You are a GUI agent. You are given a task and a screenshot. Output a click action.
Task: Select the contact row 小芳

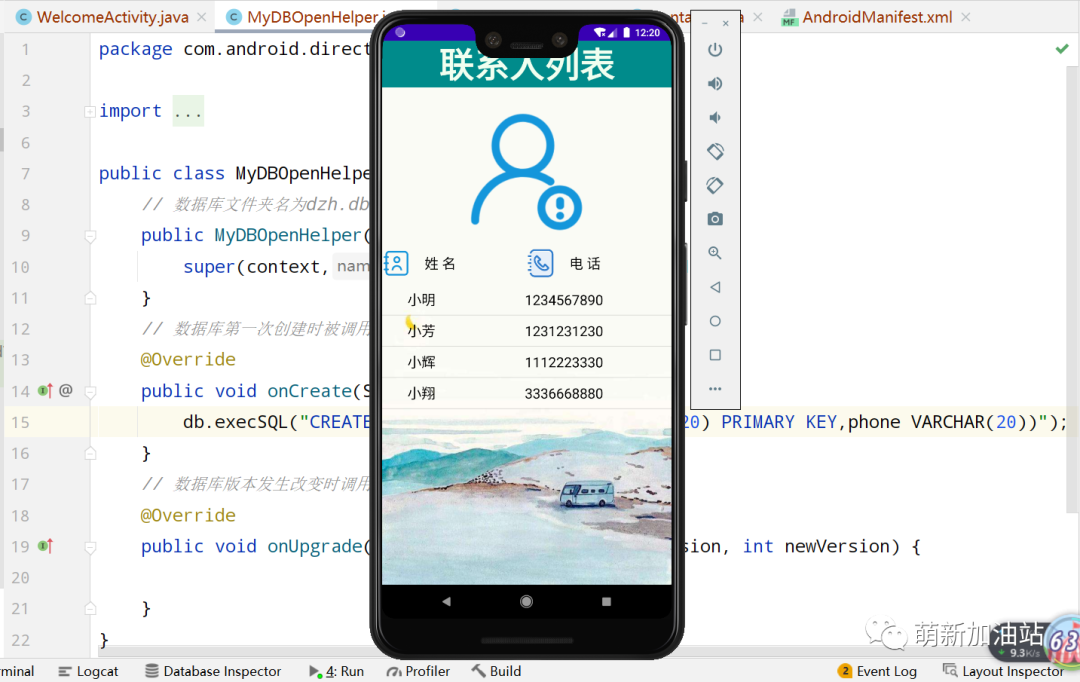[526, 331]
